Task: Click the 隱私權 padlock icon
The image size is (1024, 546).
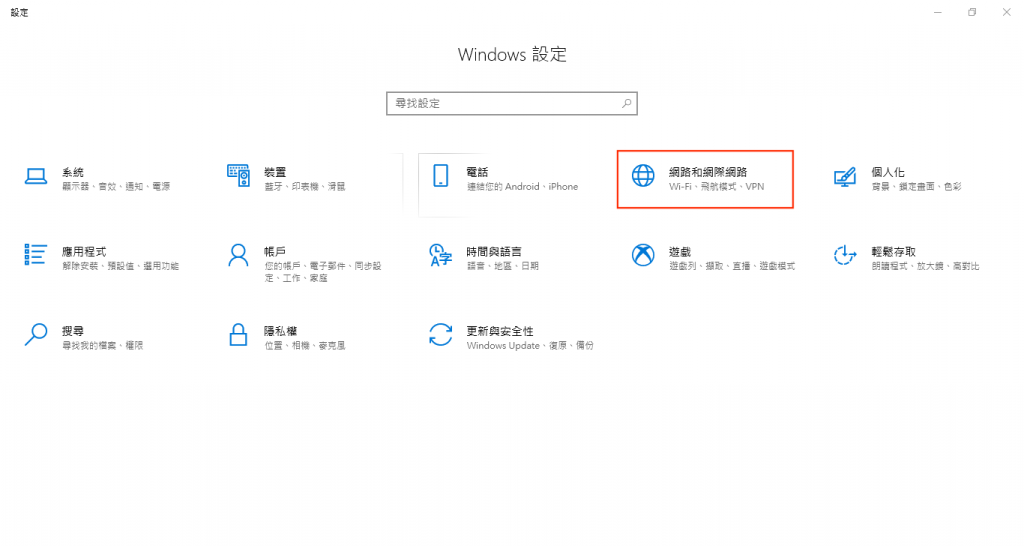Action: coord(238,334)
